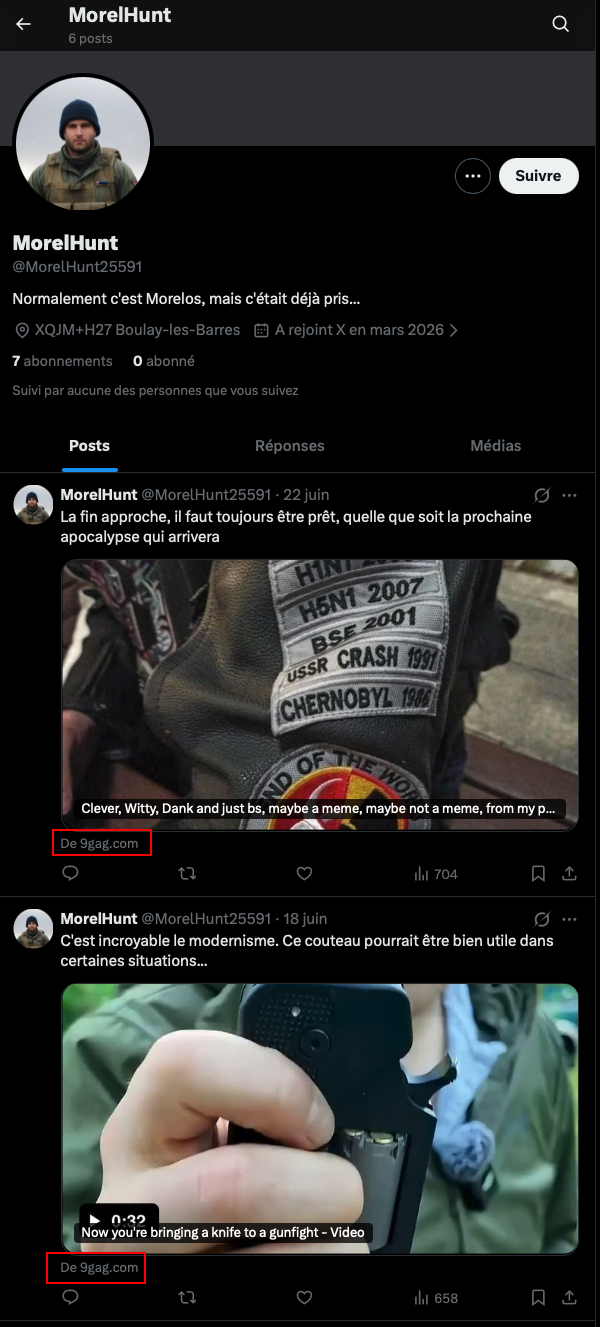
Task: Like the 18 juin knife post
Action: [305, 1297]
